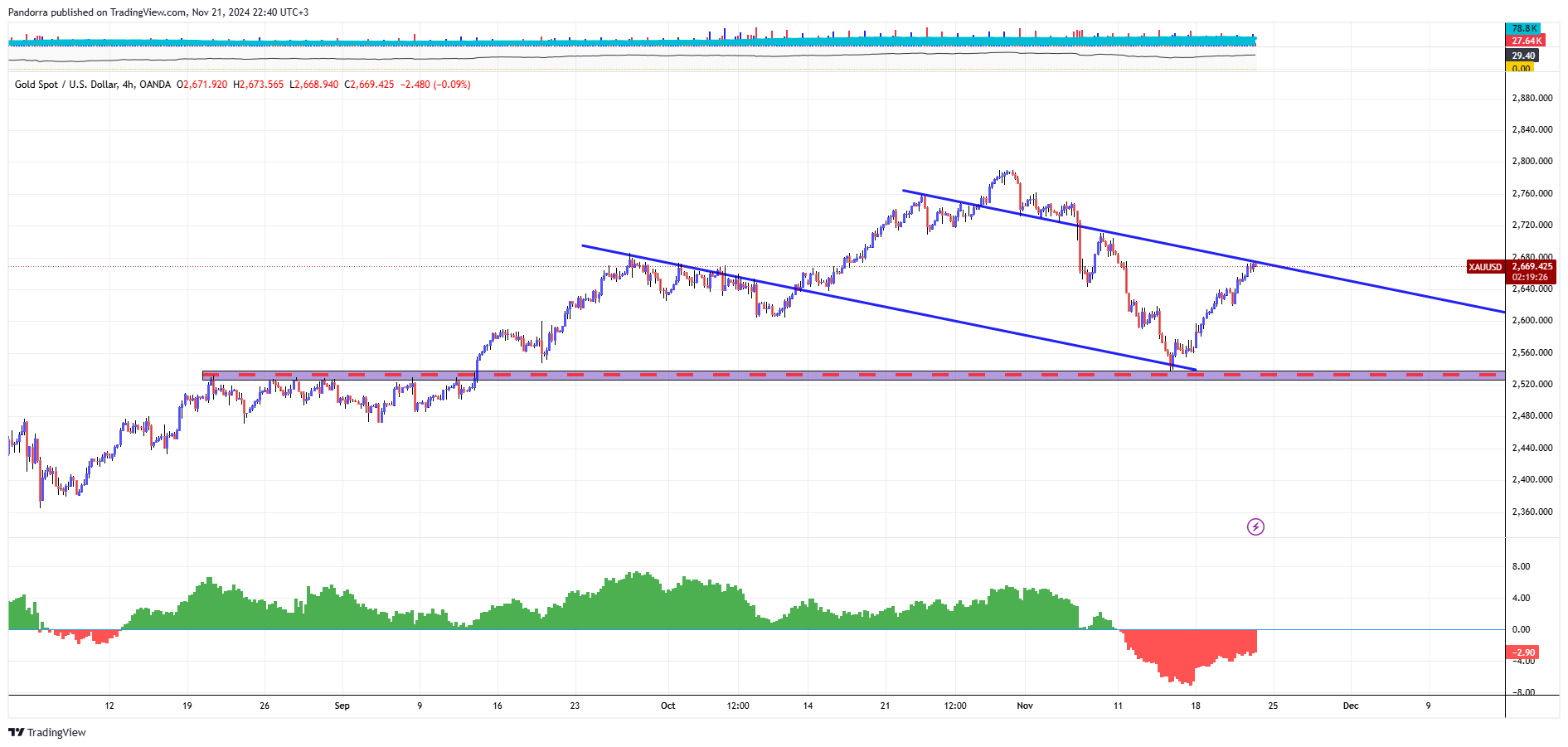Click the 2,400.000 price axis label
This screenshot has width=1568, height=747.
pyautogui.click(x=1532, y=479)
